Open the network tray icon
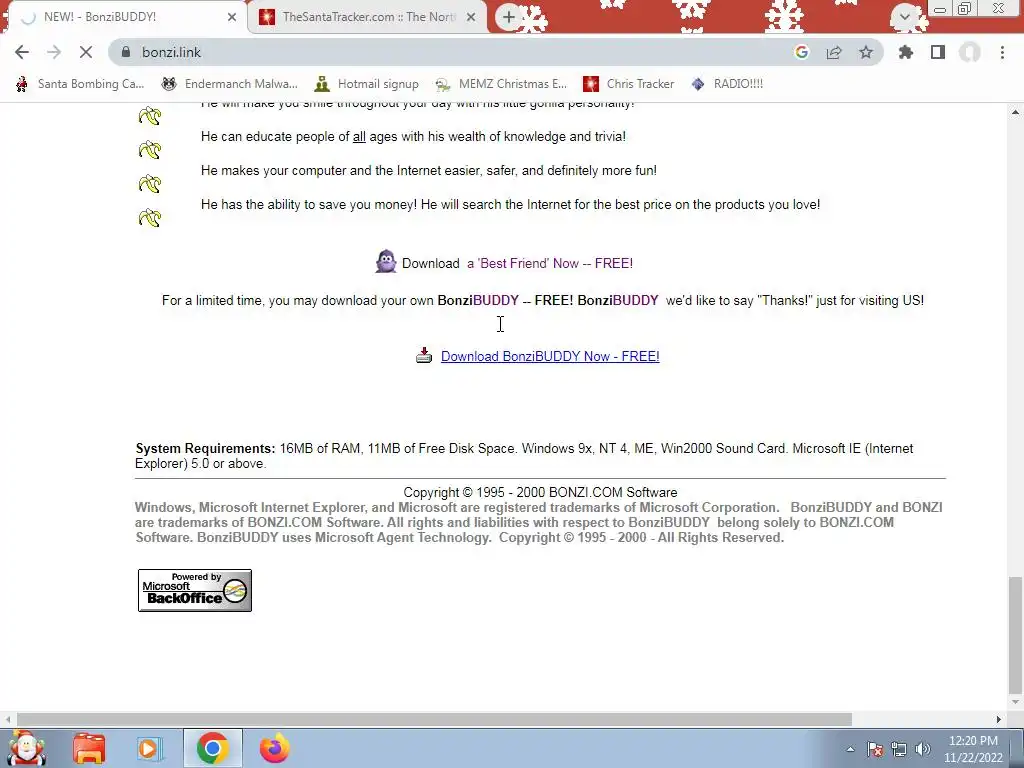 (x=899, y=749)
